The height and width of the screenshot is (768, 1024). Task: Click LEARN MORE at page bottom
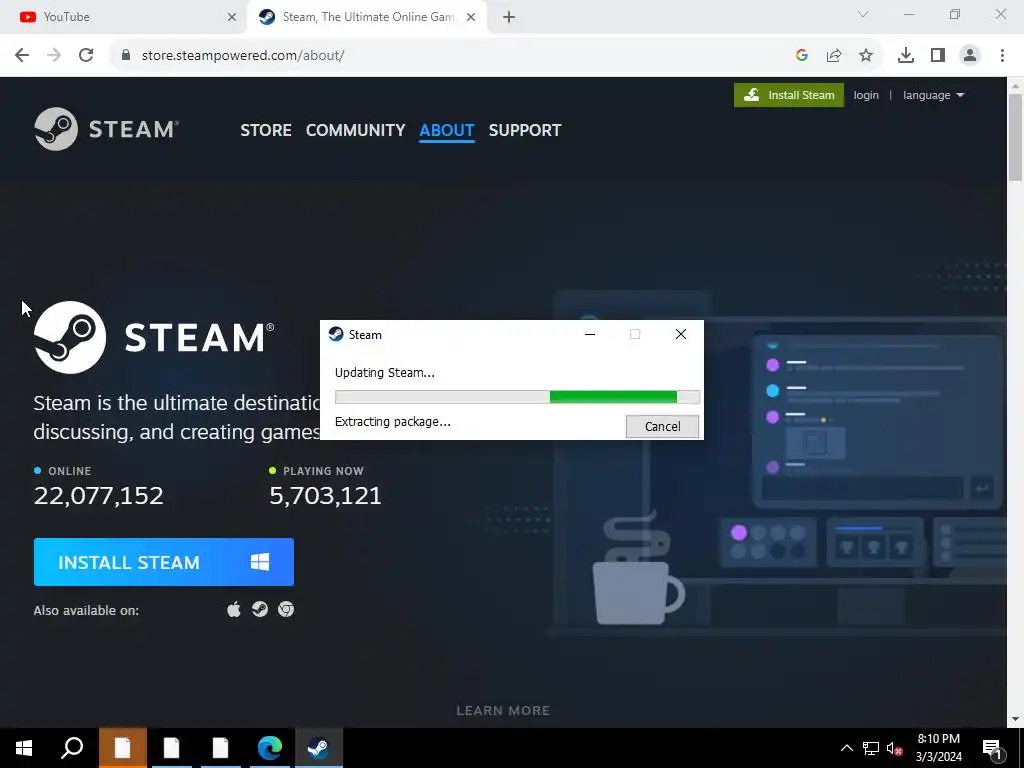503,711
